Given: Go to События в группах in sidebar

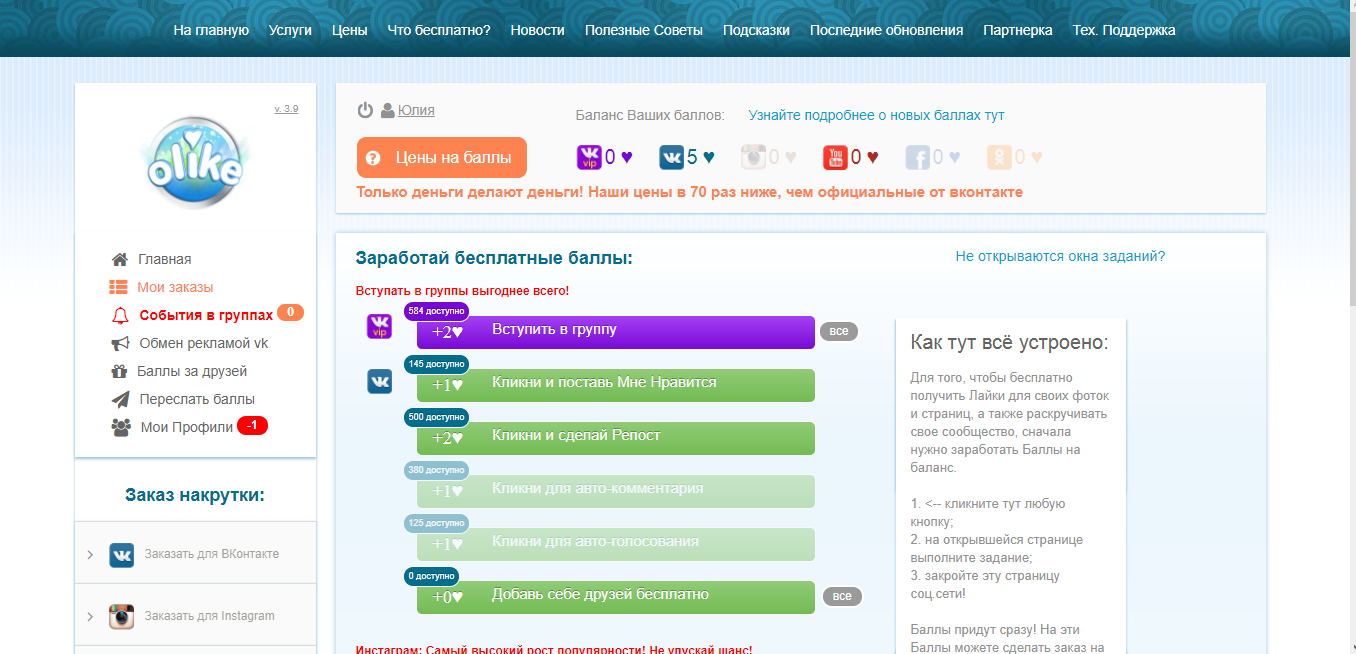Looking at the screenshot, I should pos(206,315).
